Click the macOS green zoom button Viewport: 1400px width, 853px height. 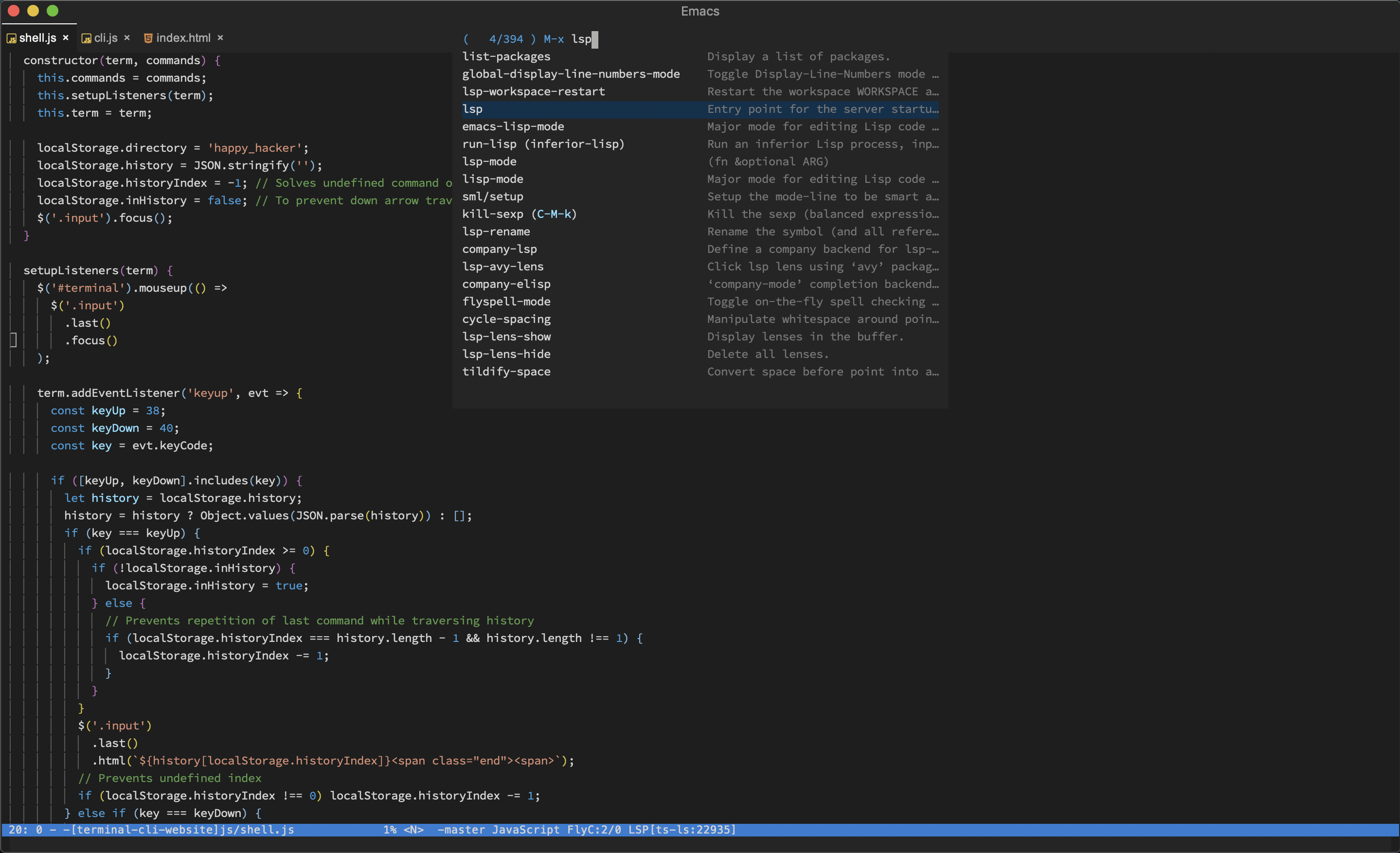coord(52,11)
